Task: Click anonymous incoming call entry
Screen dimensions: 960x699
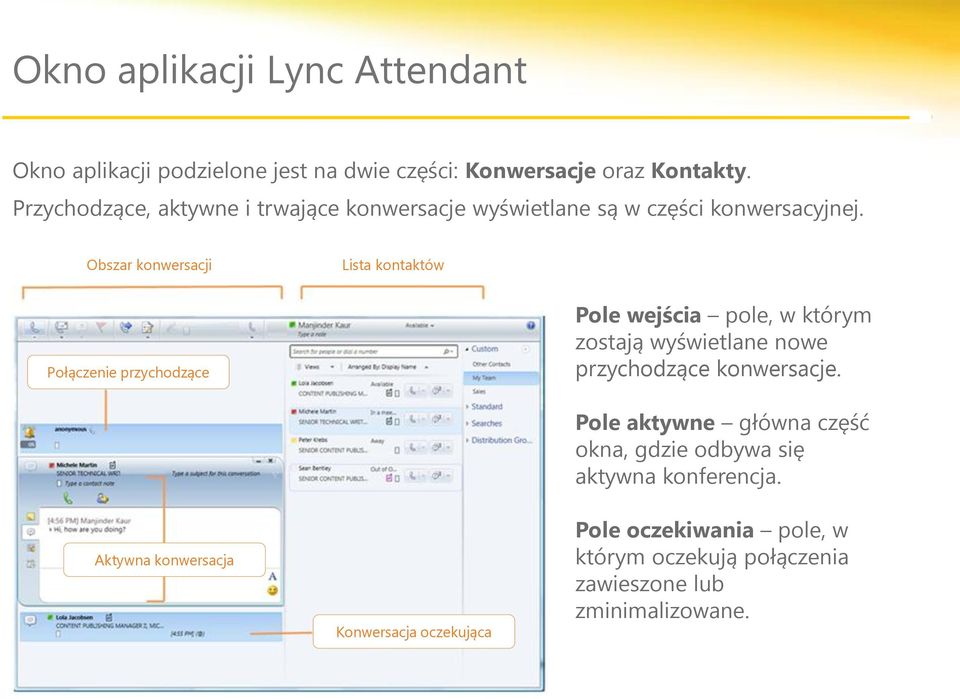Action: click(151, 438)
